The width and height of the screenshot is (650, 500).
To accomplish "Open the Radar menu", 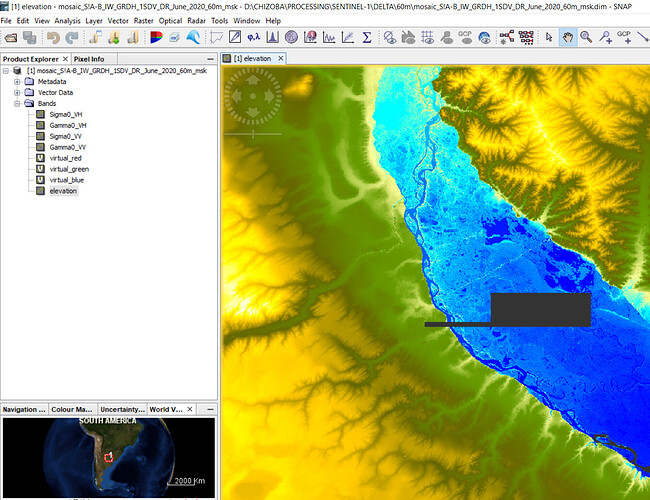I will (196, 21).
